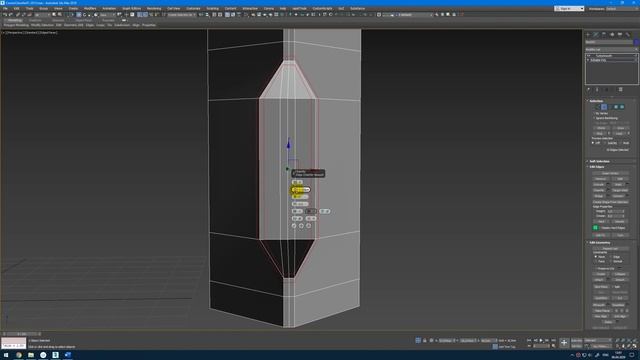Click the Align tool icon

click(x=207, y=15)
